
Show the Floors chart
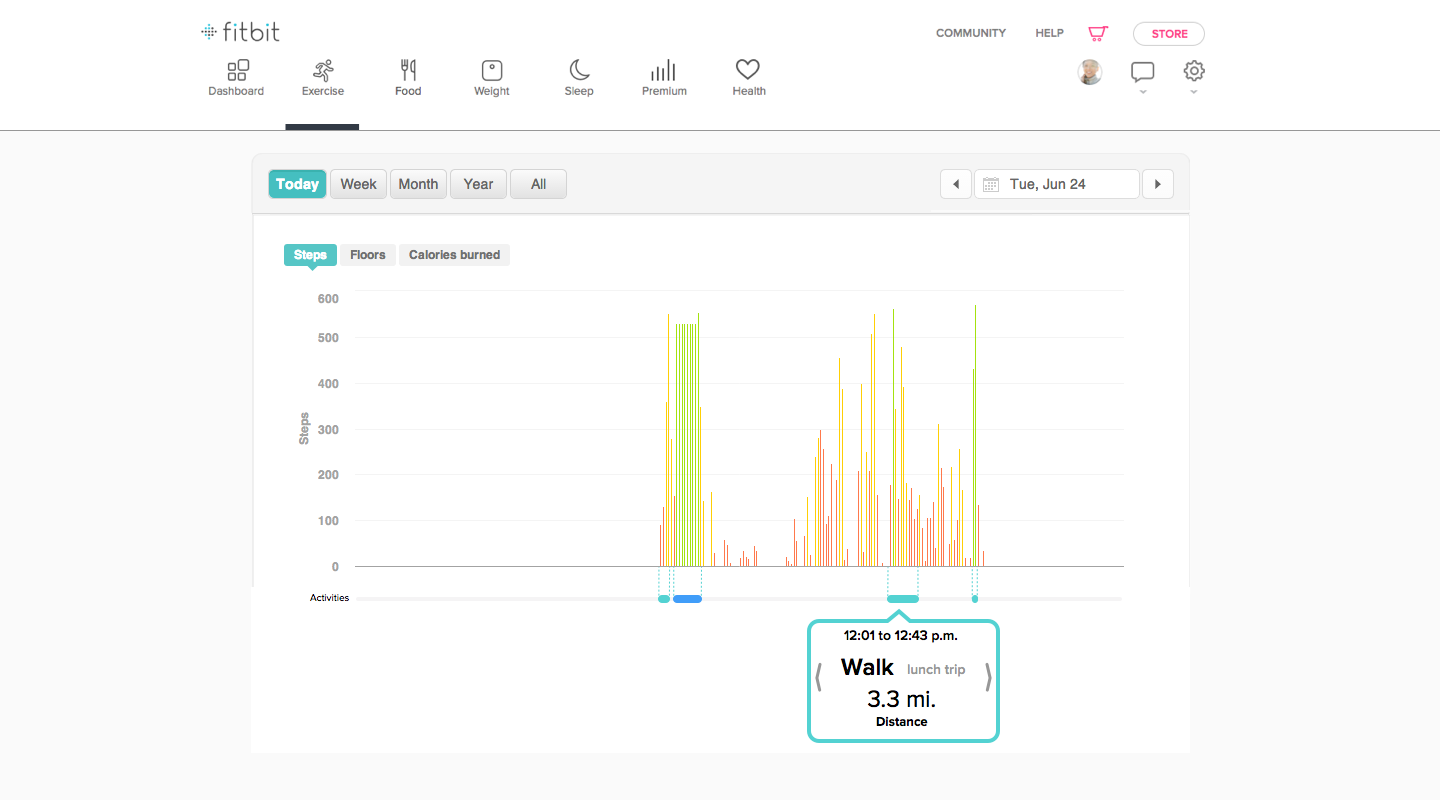click(x=368, y=255)
